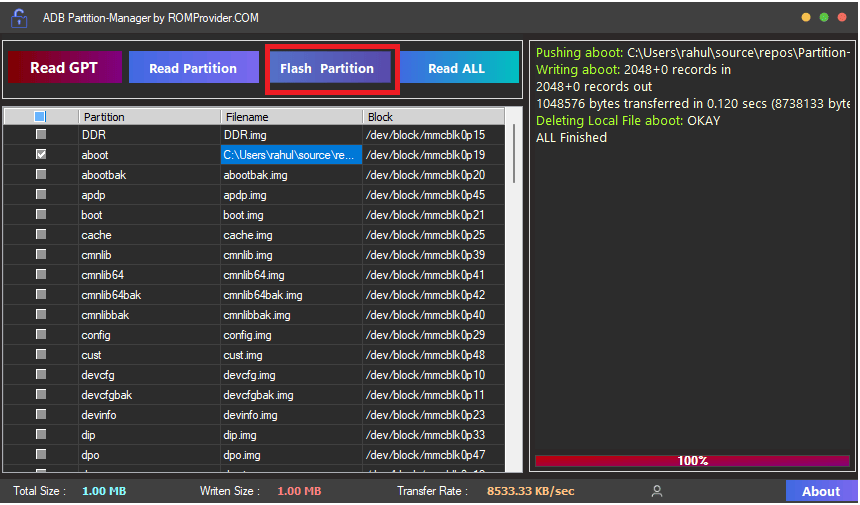Click the Flash Partition button
This screenshot has height=505, width=860.
point(330,67)
